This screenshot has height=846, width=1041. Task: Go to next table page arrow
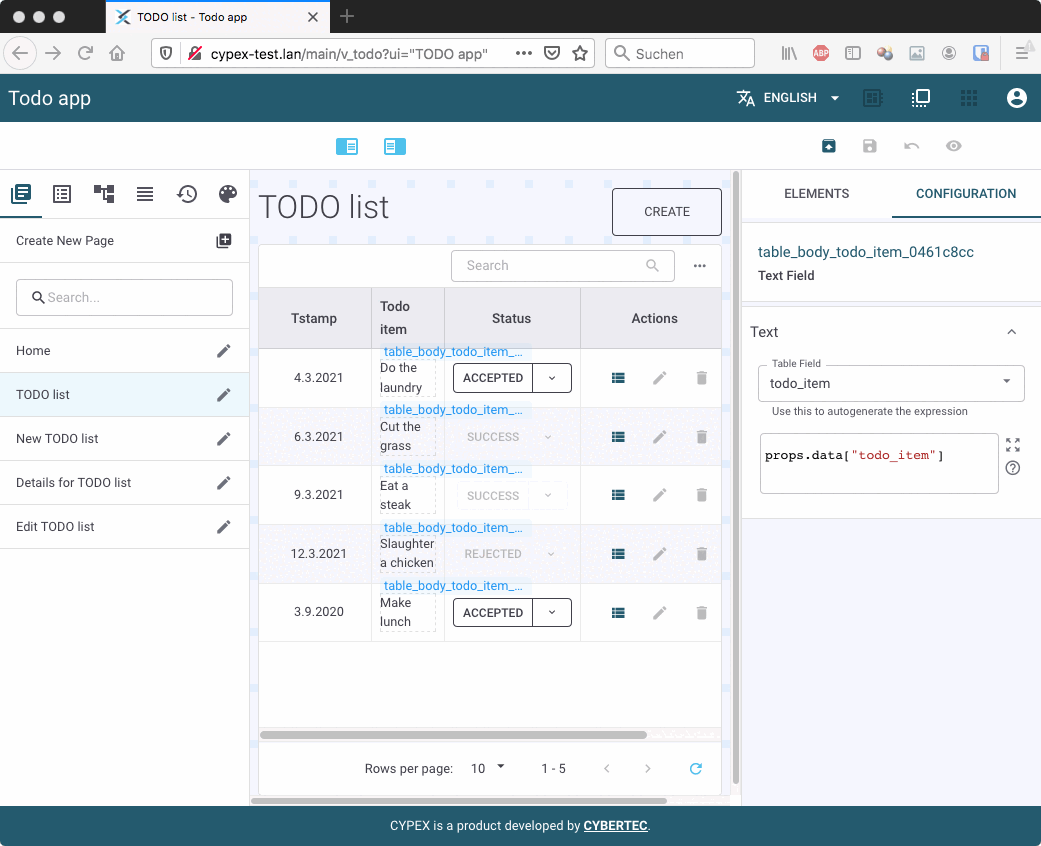point(647,768)
